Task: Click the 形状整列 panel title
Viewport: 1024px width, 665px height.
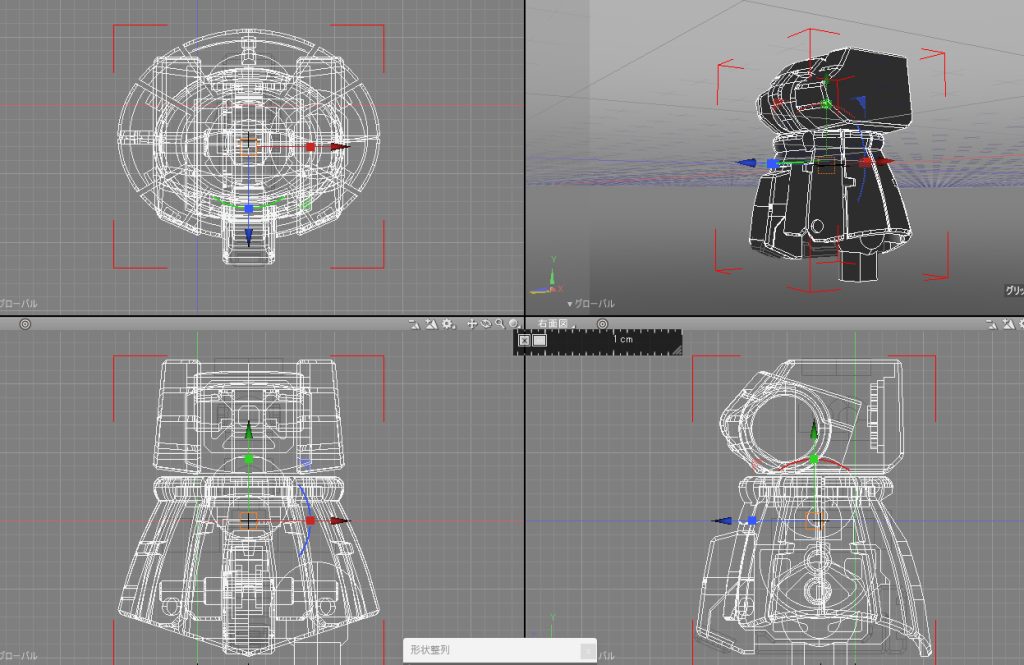Action: [430, 650]
